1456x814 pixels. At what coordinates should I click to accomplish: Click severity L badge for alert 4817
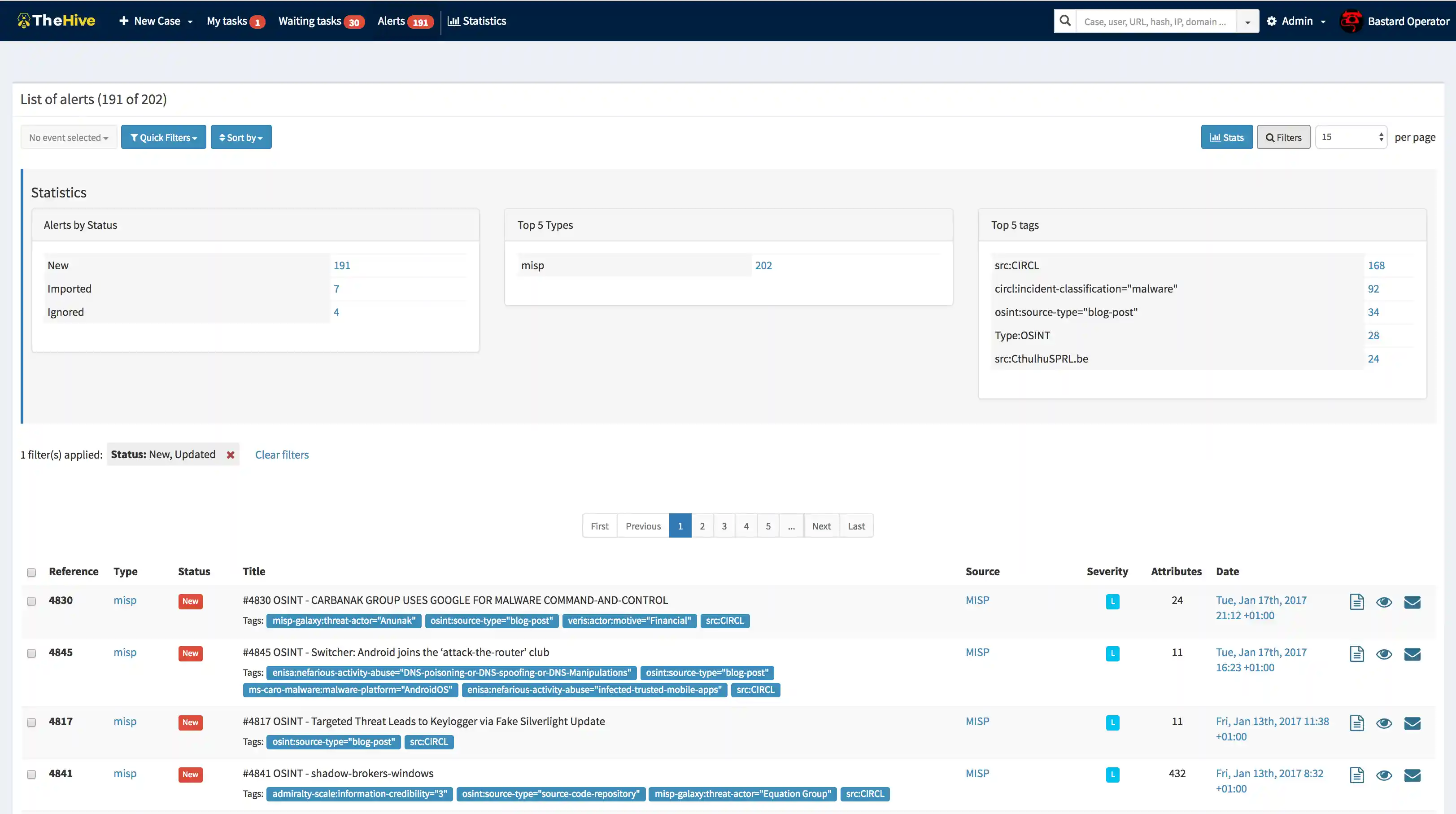click(1112, 722)
